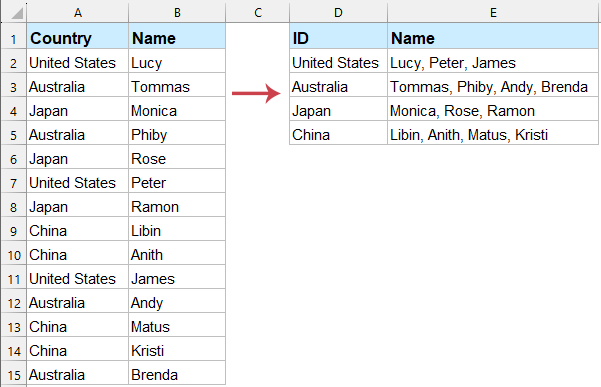Viewport: 601px width, 387px height.
Task: Select the cell Libin, Anith, Matus, Kristi
Action: point(493,135)
